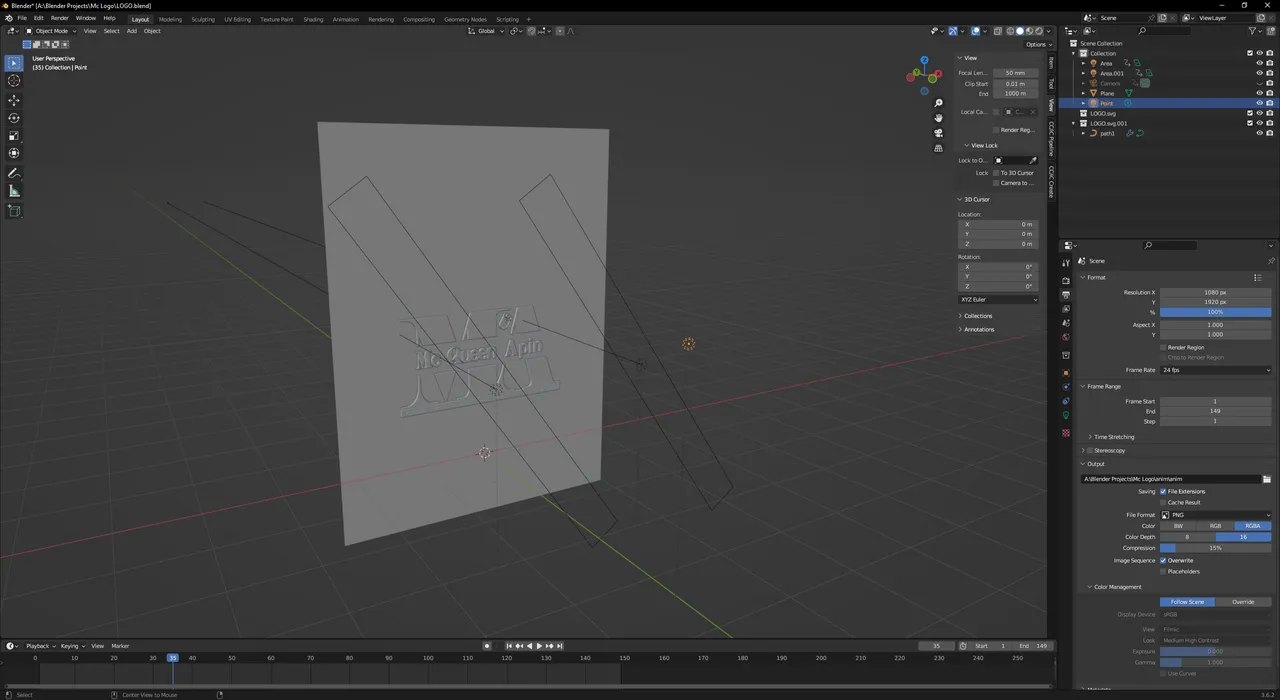Image resolution: width=1280 pixels, height=700 pixels.
Task: Activate the Rotate tool
Action: [x=14, y=118]
